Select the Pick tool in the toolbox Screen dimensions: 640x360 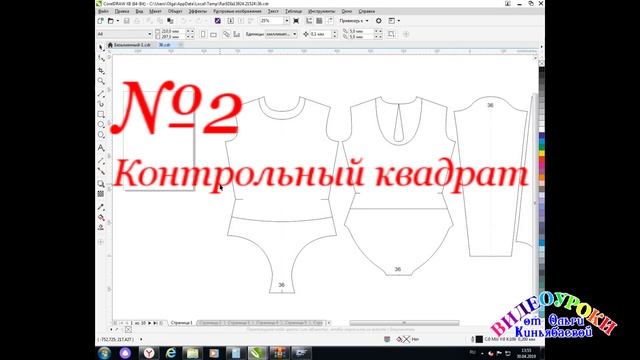click(x=101, y=48)
